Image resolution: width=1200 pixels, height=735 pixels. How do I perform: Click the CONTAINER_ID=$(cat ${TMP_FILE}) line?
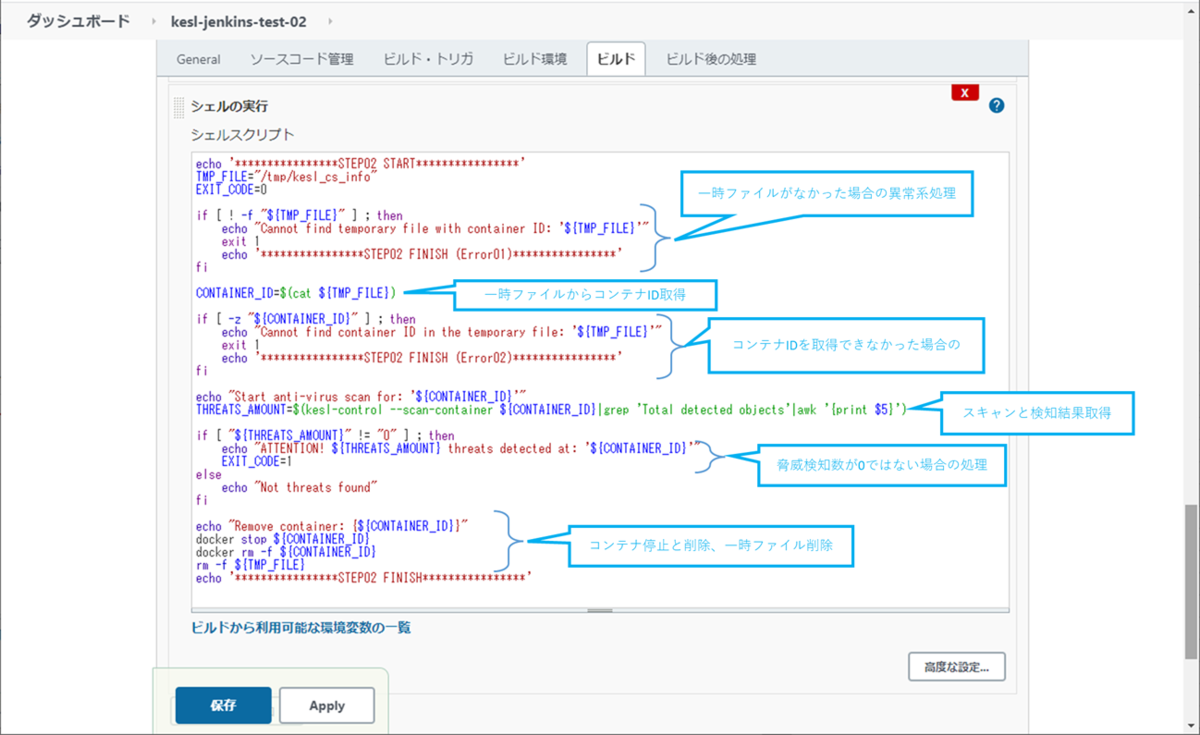pos(297,293)
